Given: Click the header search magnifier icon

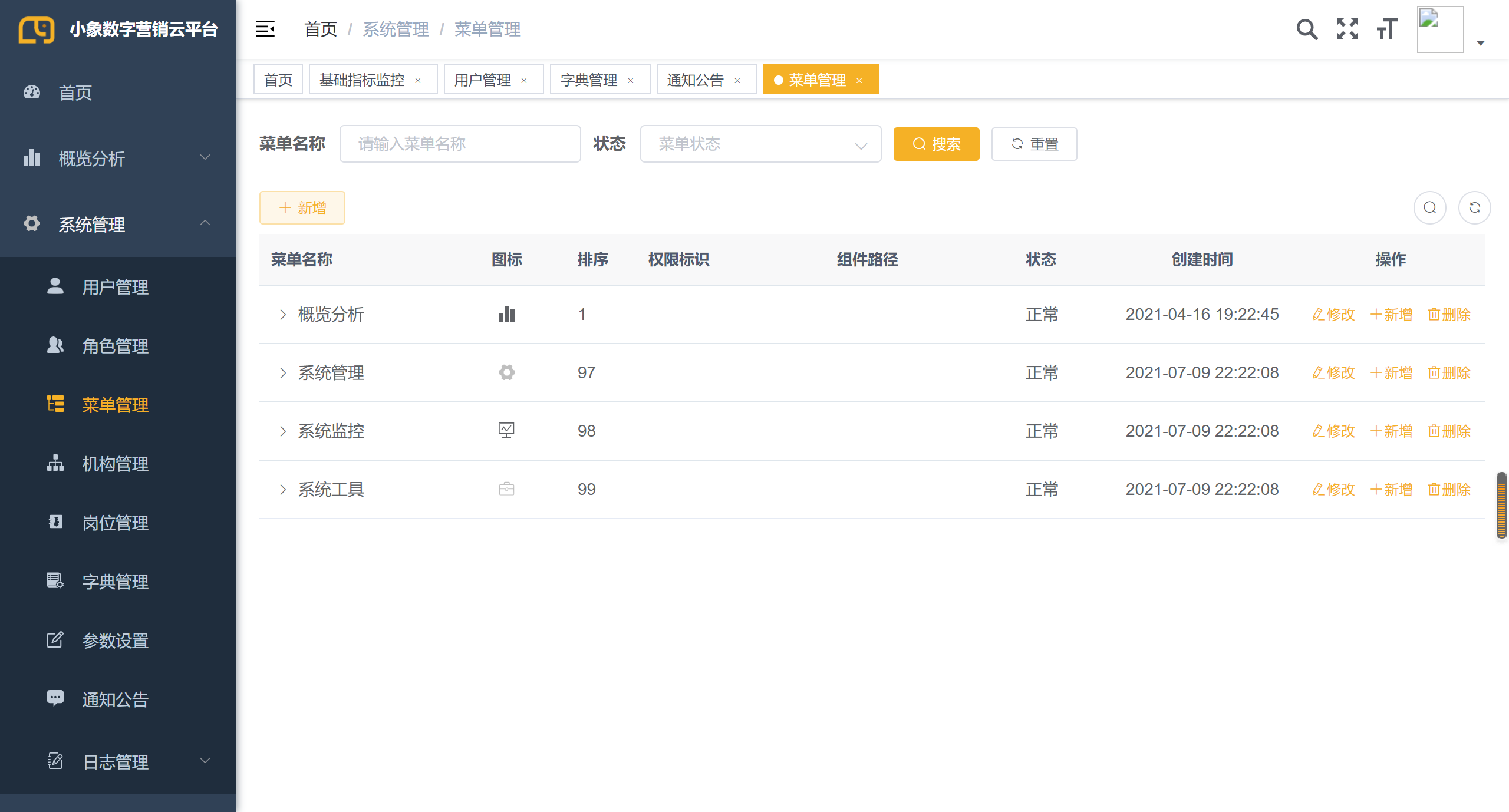Looking at the screenshot, I should click(1306, 29).
